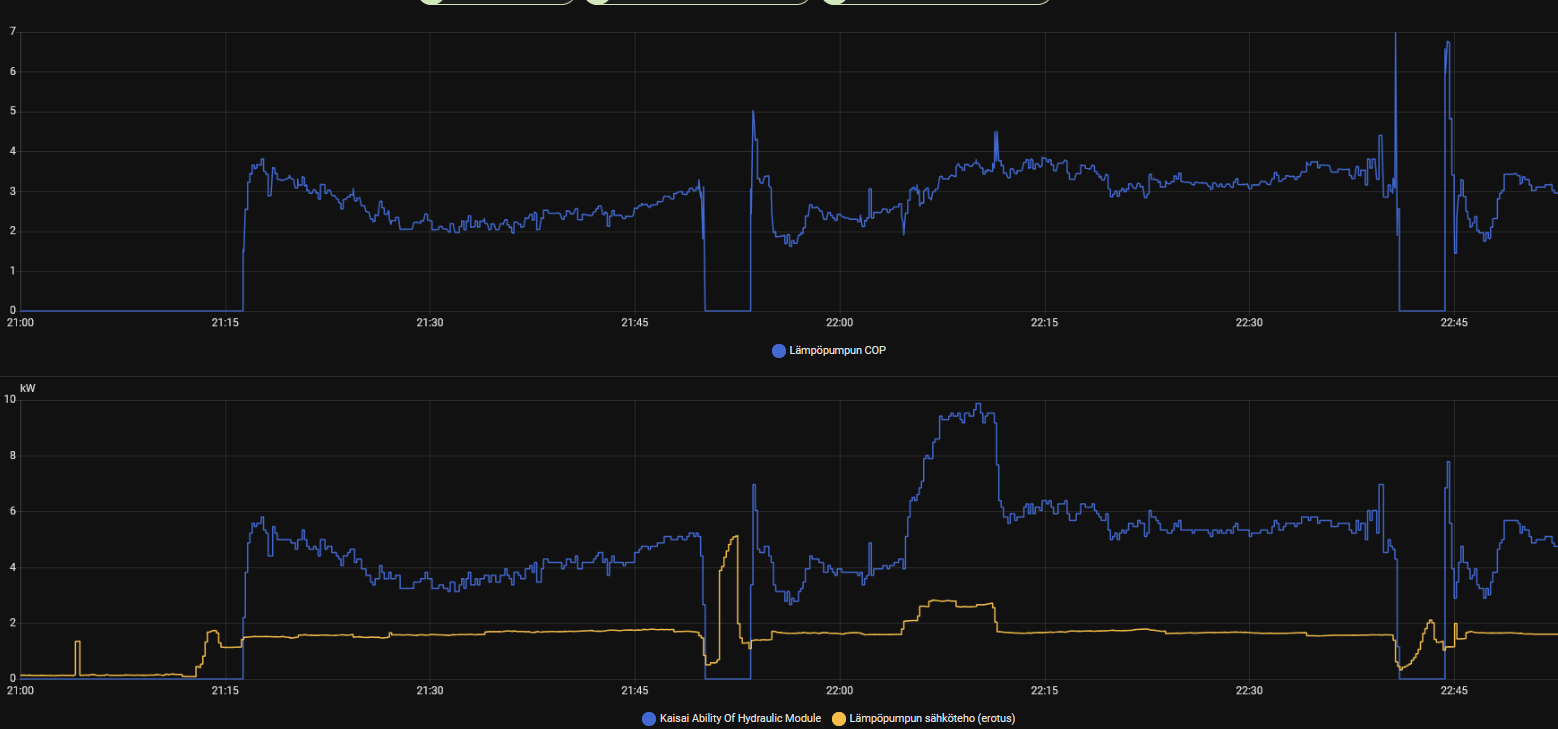Click the COP peak near 22:11 above 4

tap(996, 133)
